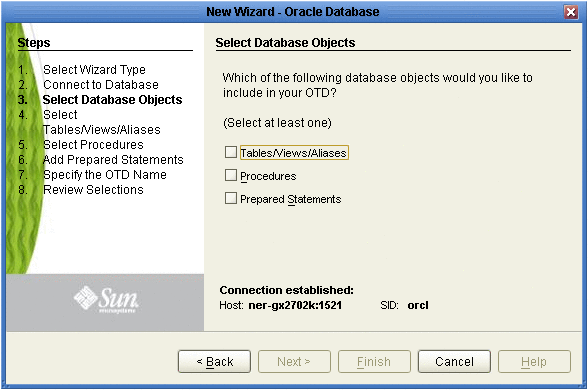Click bold step 'Select Database Objects' in list
This screenshot has height=390, width=588.
[x=112, y=100]
